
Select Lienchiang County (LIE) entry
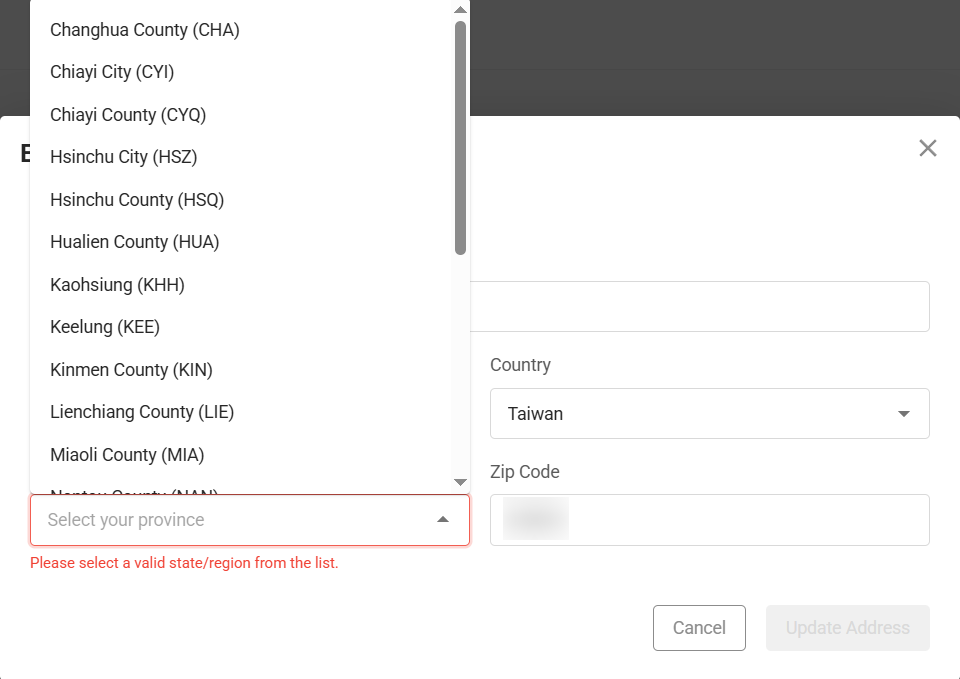tap(142, 412)
